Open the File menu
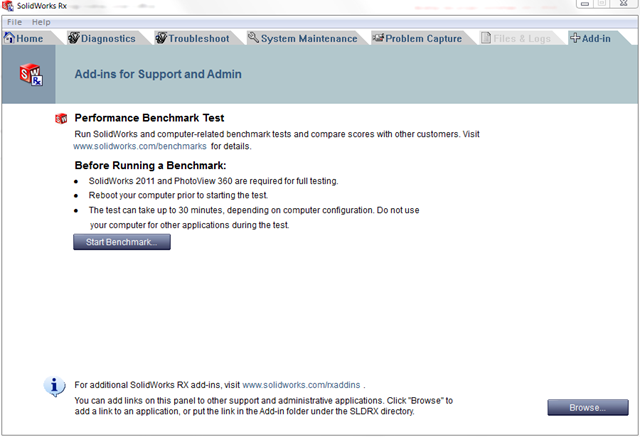Viewport: 640px width, 437px height. 14,22
